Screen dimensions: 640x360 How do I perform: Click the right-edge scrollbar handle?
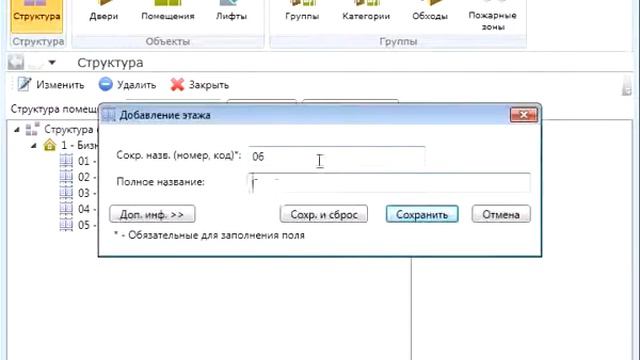pyautogui.click(x=627, y=86)
